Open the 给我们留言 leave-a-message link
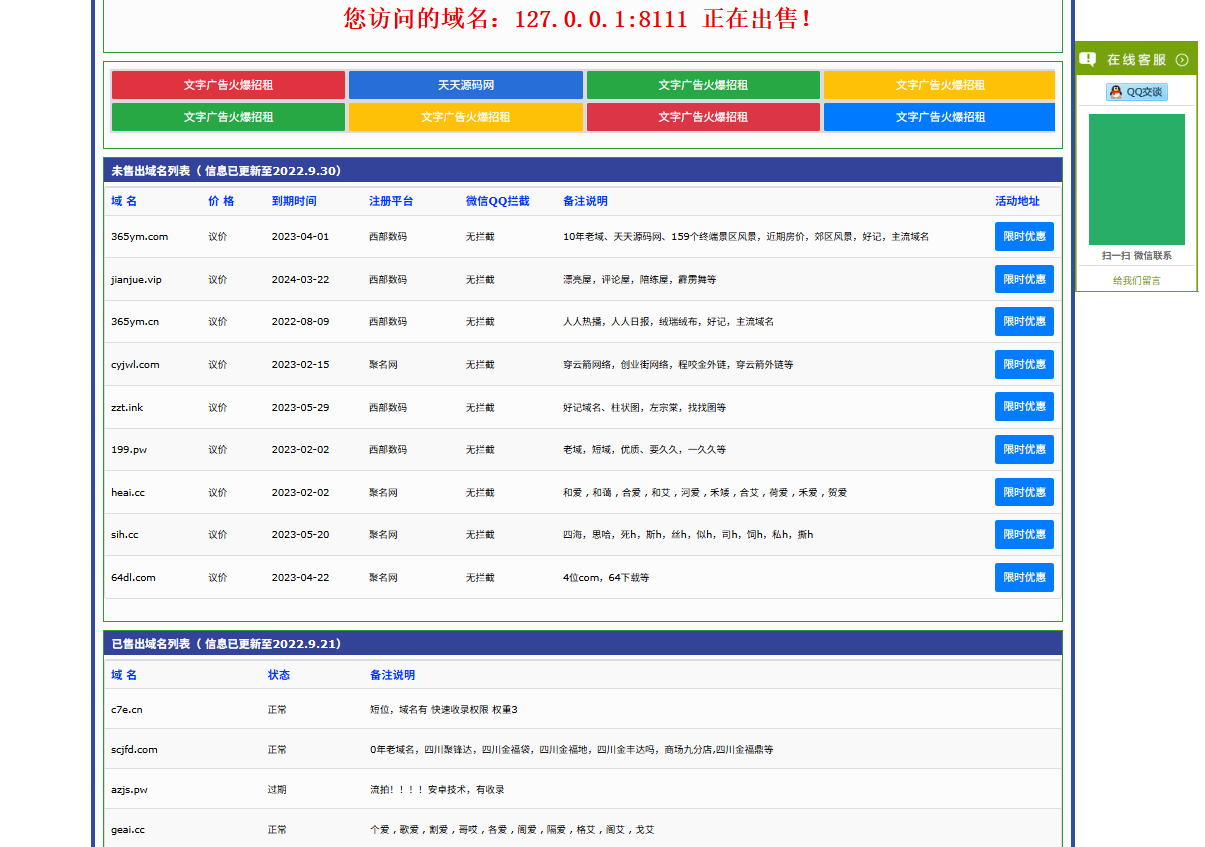 pos(1136,280)
